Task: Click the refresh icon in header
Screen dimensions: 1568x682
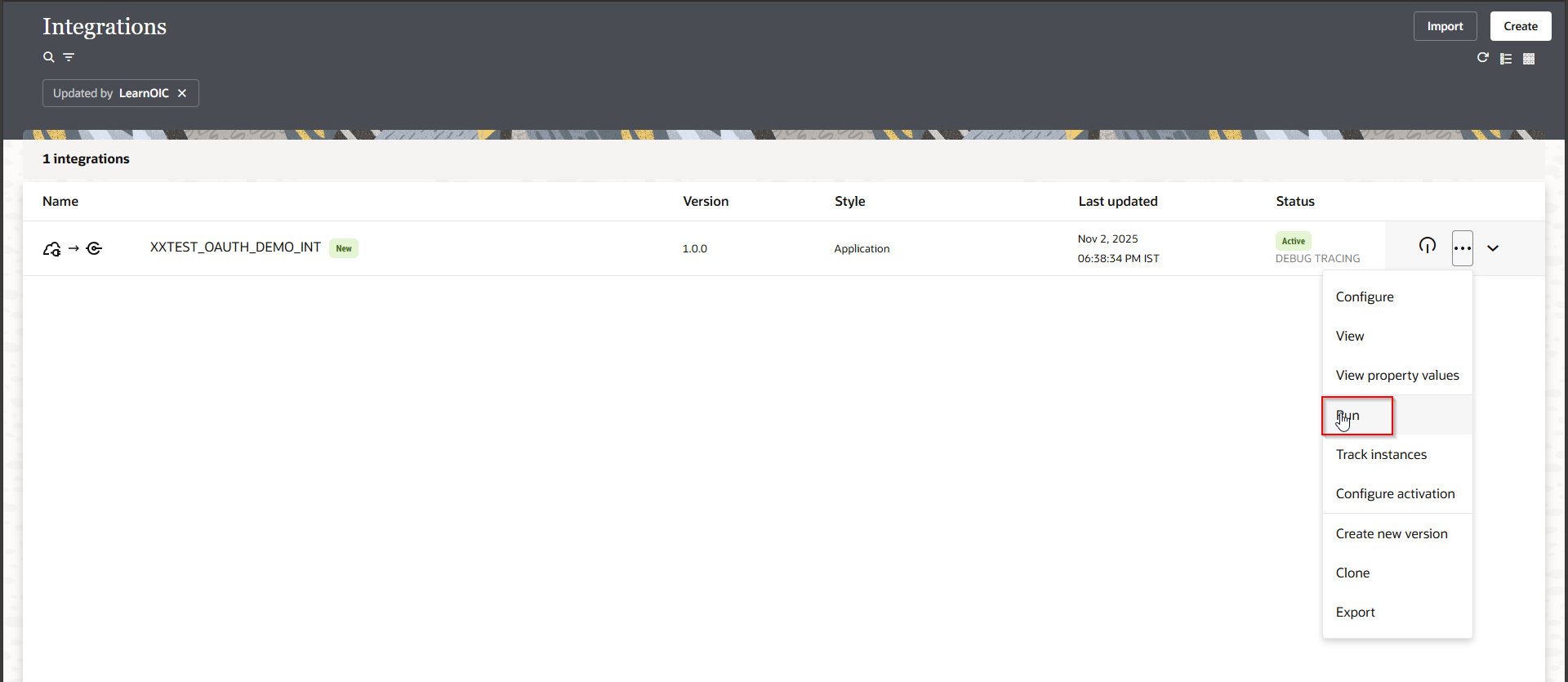Action: pyautogui.click(x=1482, y=58)
